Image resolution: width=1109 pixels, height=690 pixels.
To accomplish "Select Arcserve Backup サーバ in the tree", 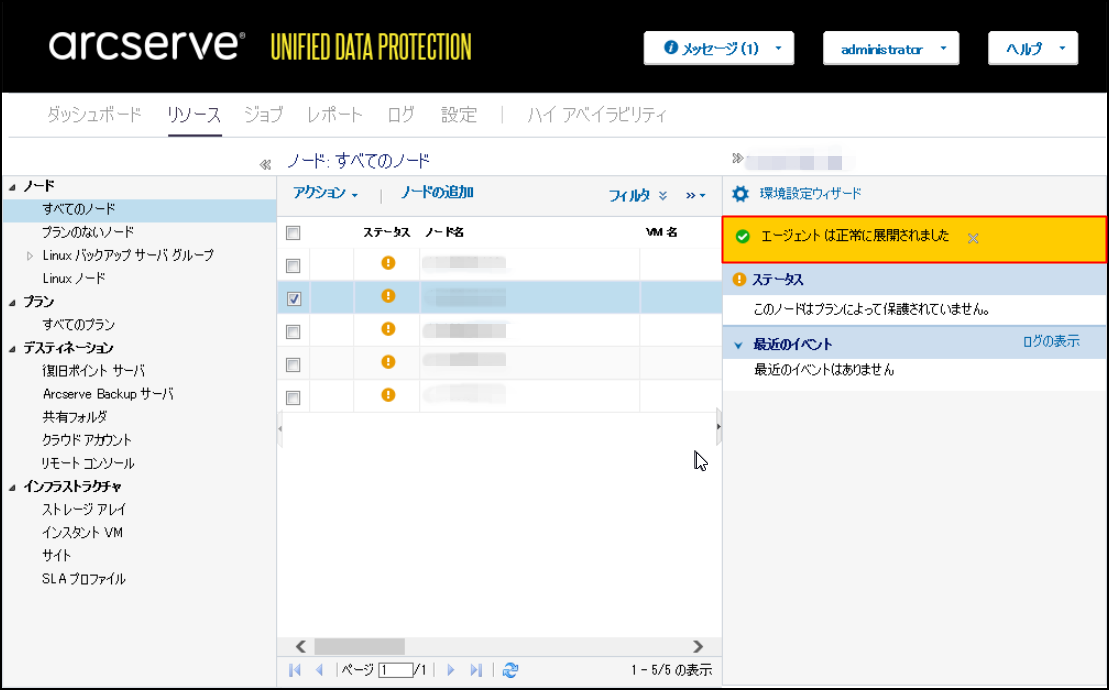I will [108, 394].
